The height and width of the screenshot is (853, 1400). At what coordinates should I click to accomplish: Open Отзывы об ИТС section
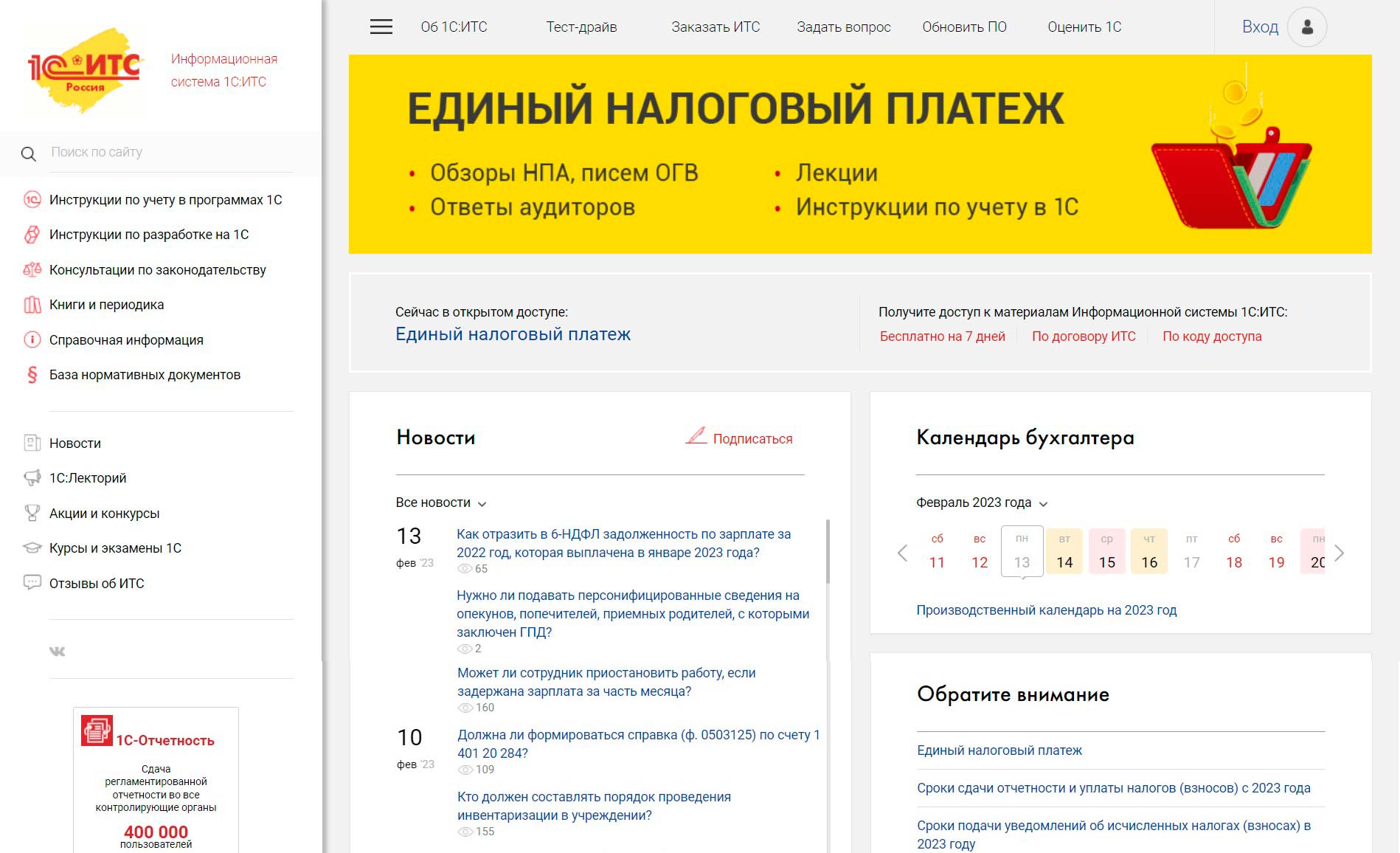97,584
